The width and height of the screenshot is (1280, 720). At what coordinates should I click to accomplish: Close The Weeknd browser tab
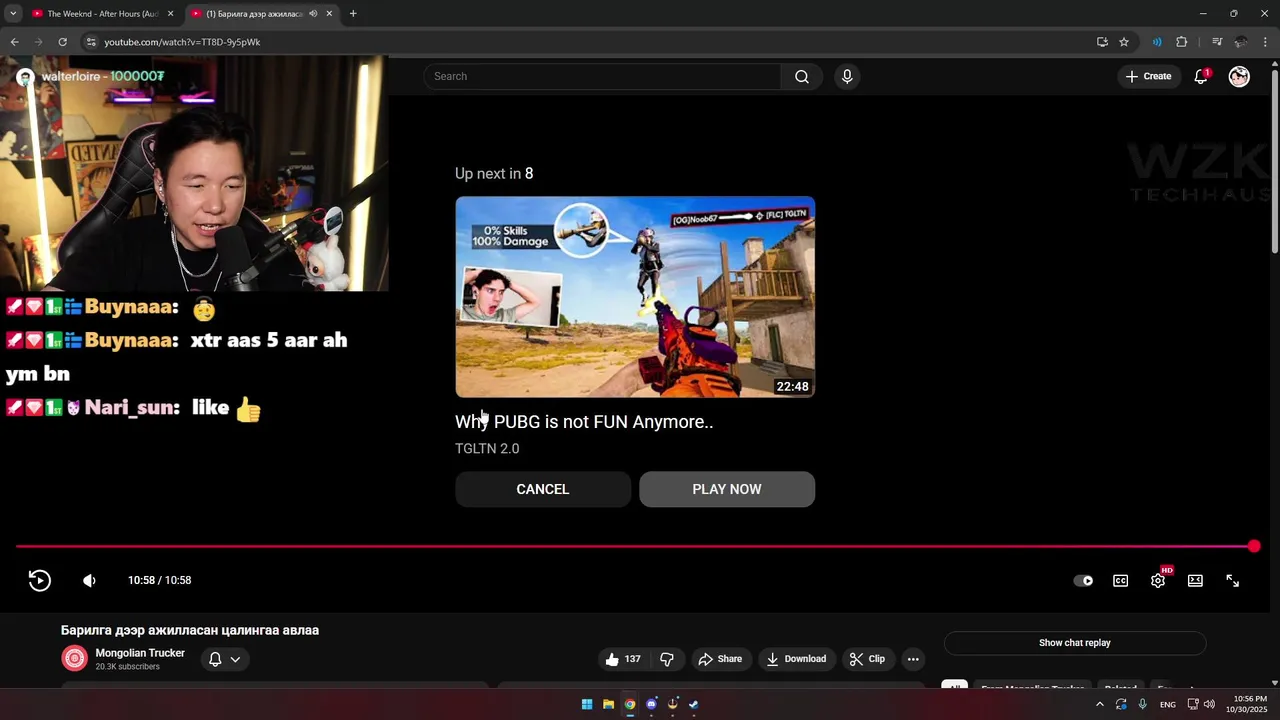pyautogui.click(x=170, y=14)
